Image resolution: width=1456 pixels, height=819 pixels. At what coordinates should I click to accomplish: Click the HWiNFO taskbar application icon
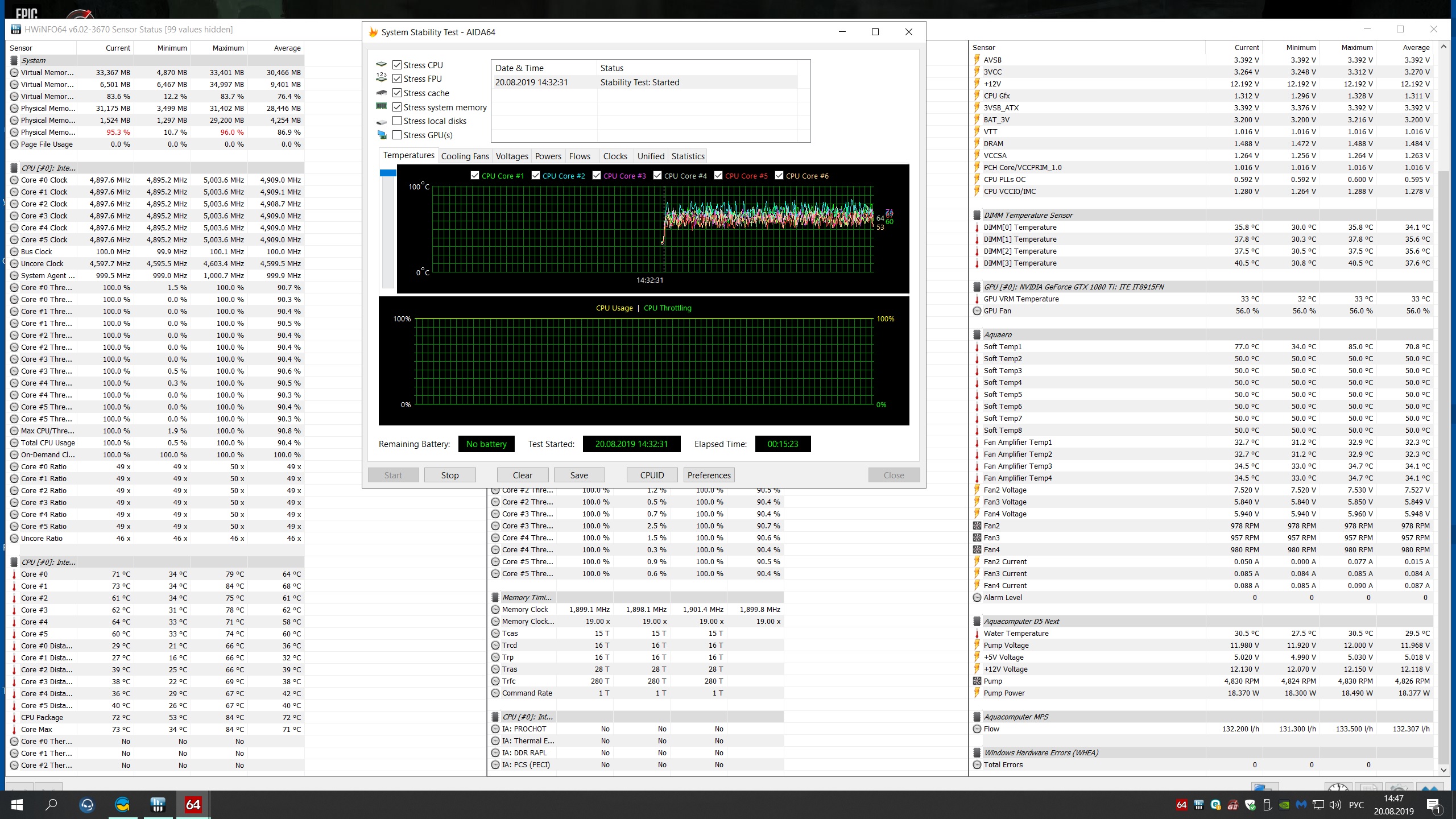click(x=158, y=804)
